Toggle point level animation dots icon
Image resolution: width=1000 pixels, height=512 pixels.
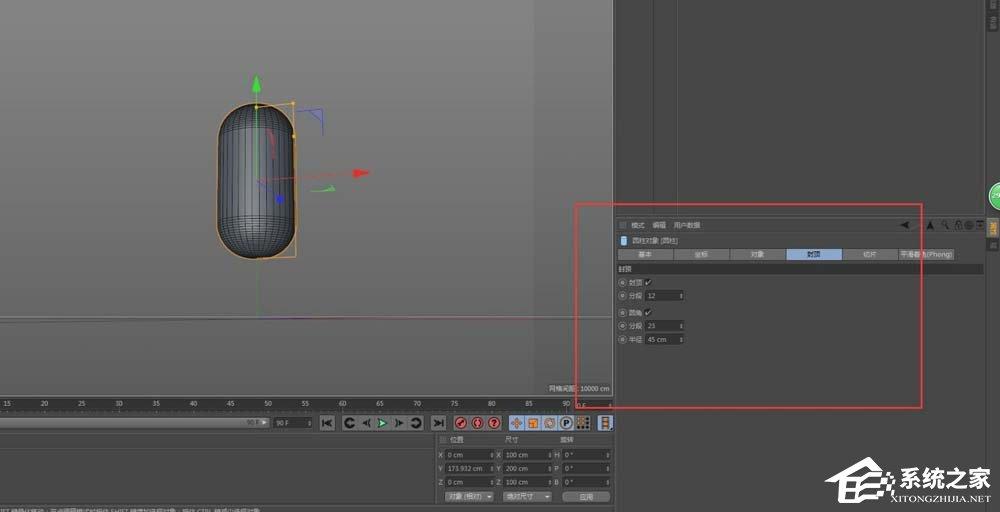582,423
